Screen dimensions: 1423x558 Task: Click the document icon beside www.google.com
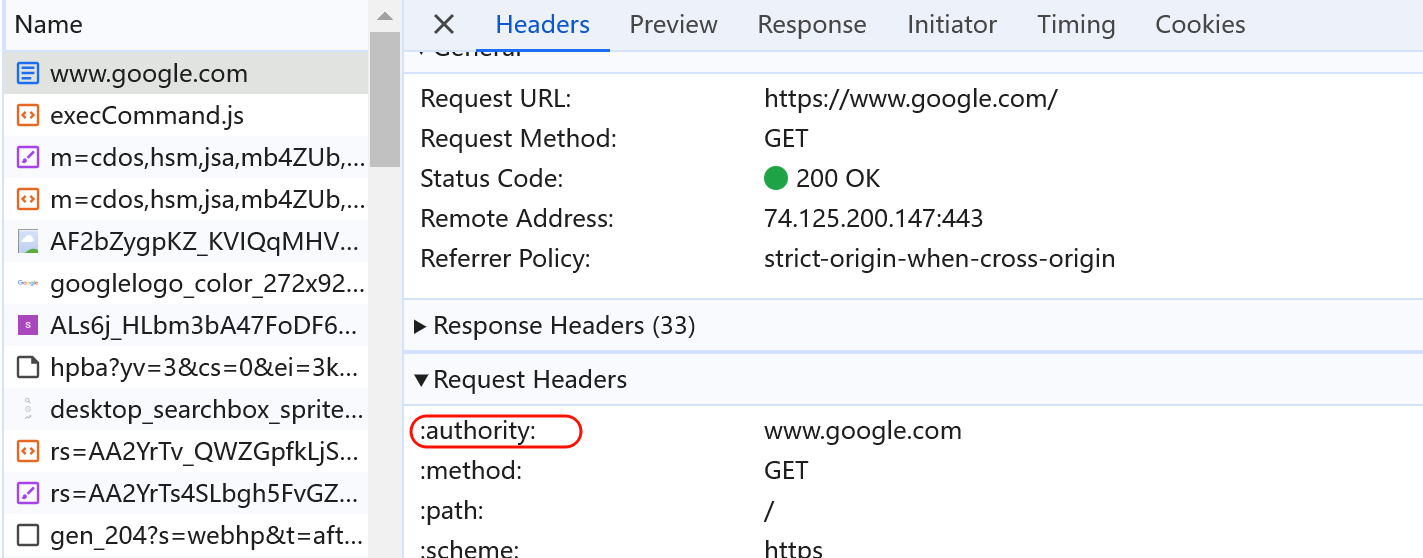point(28,74)
